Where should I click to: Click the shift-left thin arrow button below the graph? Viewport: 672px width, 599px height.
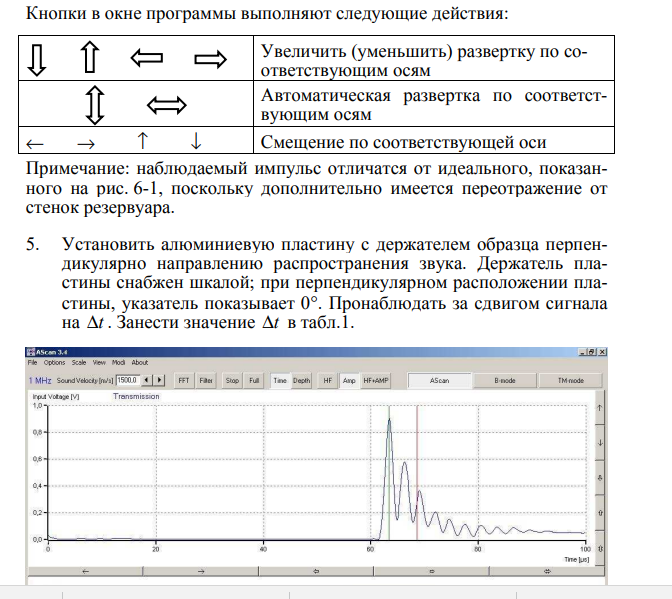tap(85, 571)
